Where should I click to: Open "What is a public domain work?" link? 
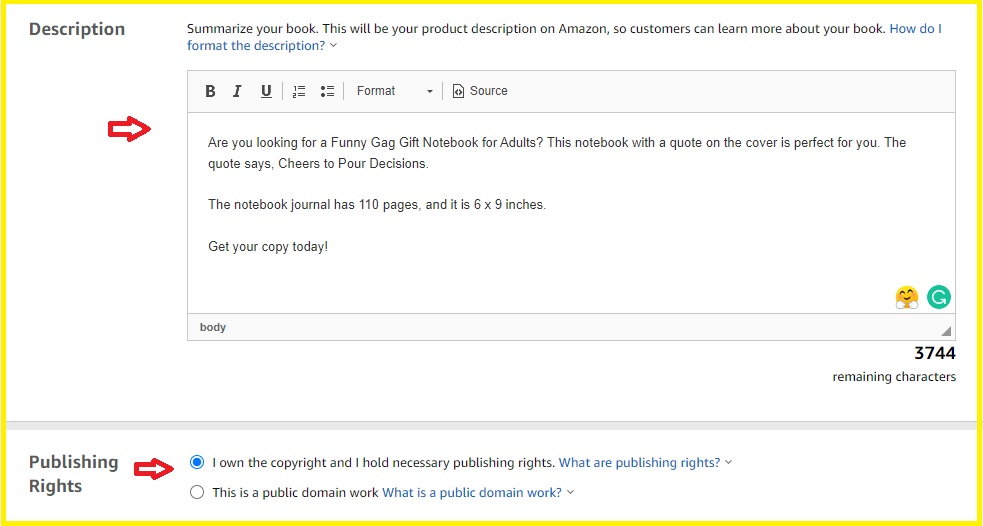(472, 492)
